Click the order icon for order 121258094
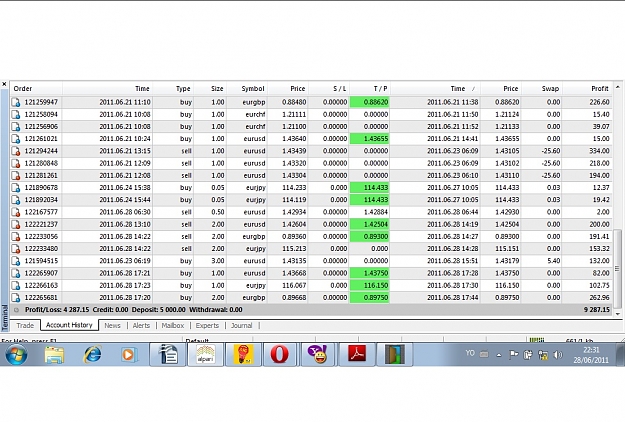This screenshot has height=422, width=625. coord(16,115)
